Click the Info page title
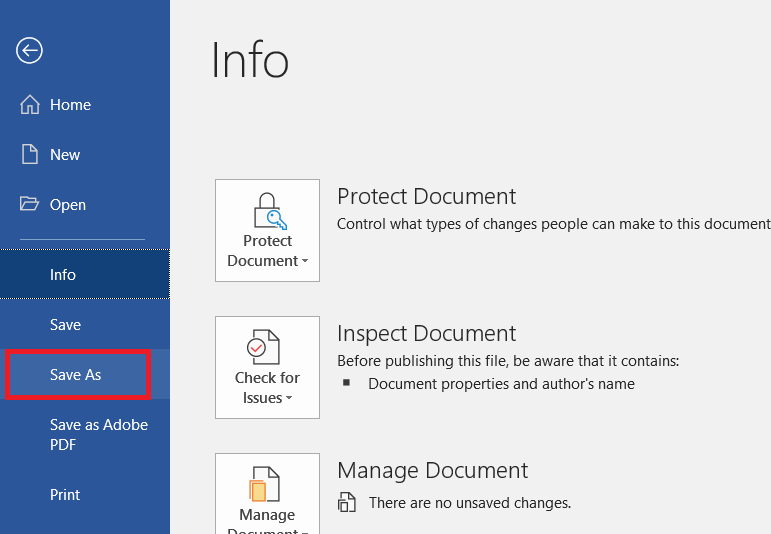 click(x=250, y=60)
